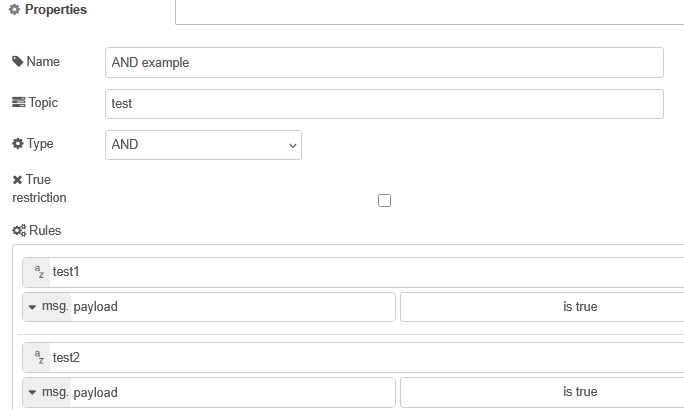The height and width of the screenshot is (410, 684).
Task: Switch to the Properties tab
Action: (x=55, y=10)
